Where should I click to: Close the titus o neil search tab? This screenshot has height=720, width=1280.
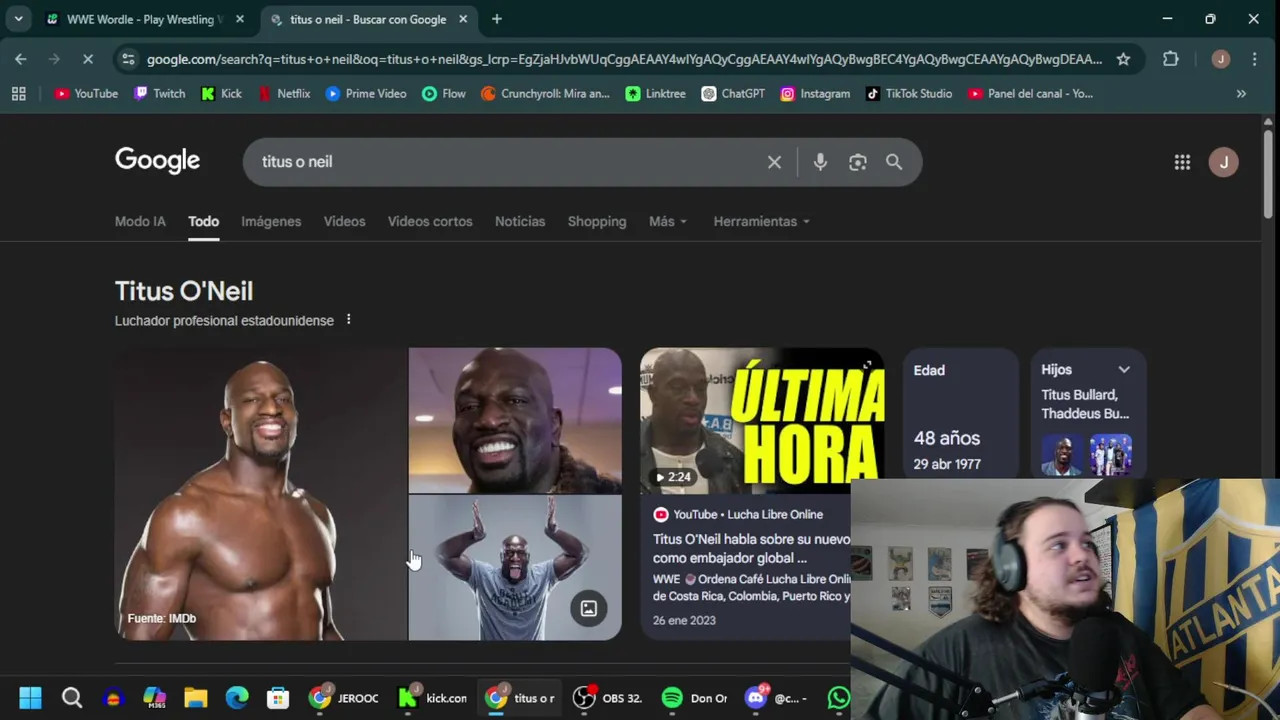click(x=463, y=19)
